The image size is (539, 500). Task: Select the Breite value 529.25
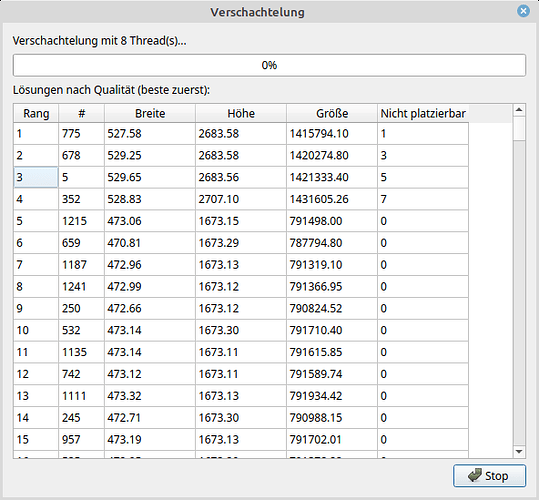point(150,155)
